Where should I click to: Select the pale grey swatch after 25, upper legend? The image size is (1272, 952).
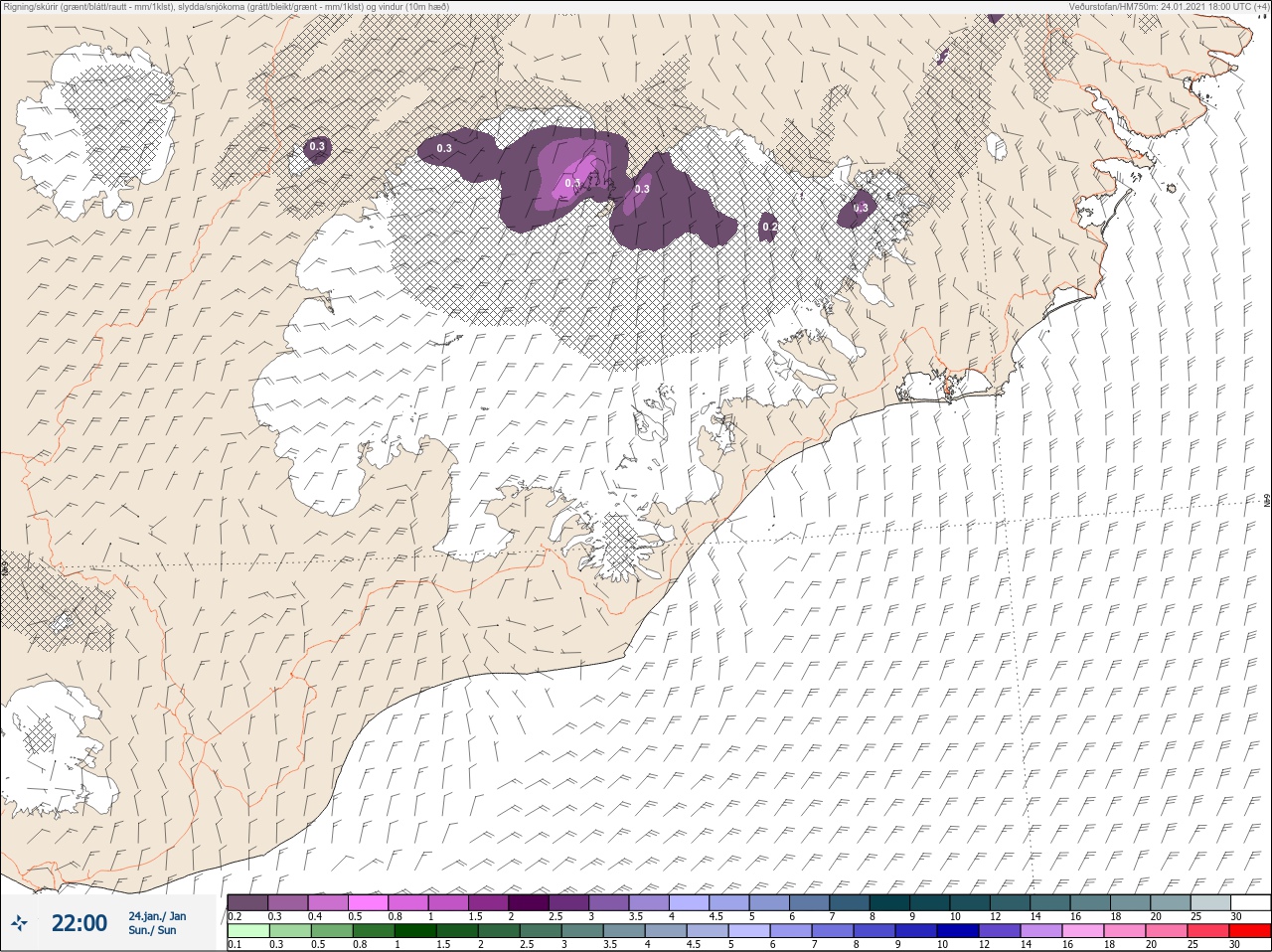1210,902
